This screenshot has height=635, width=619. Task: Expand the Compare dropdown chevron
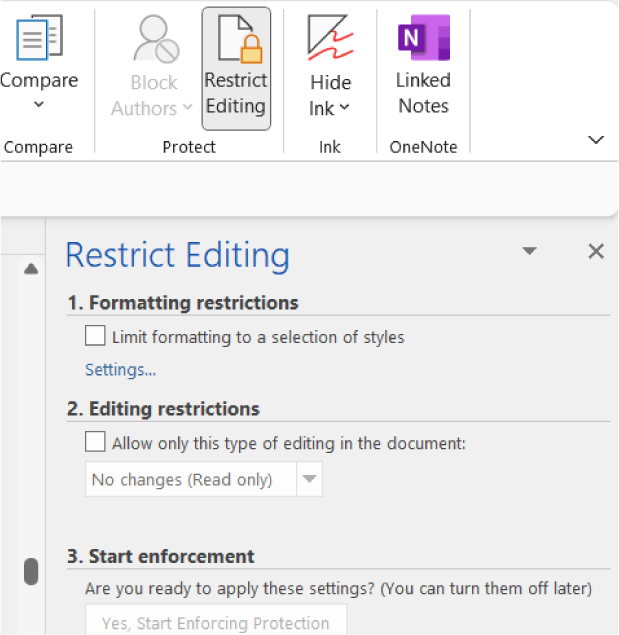pos(38,105)
